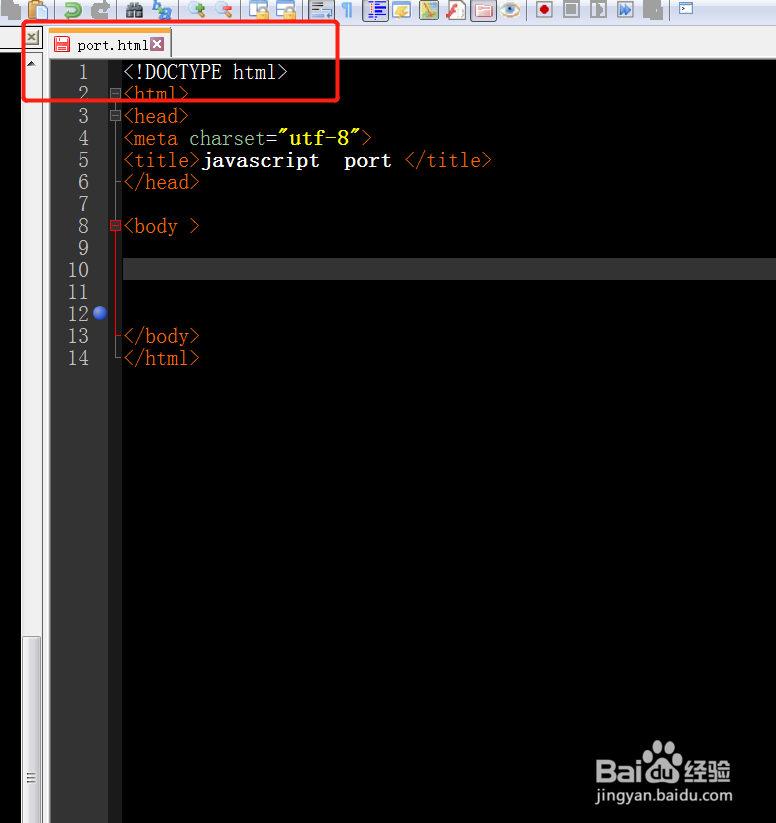Open Find with the binoculars icon
This screenshot has height=823, width=776.
coord(134,9)
